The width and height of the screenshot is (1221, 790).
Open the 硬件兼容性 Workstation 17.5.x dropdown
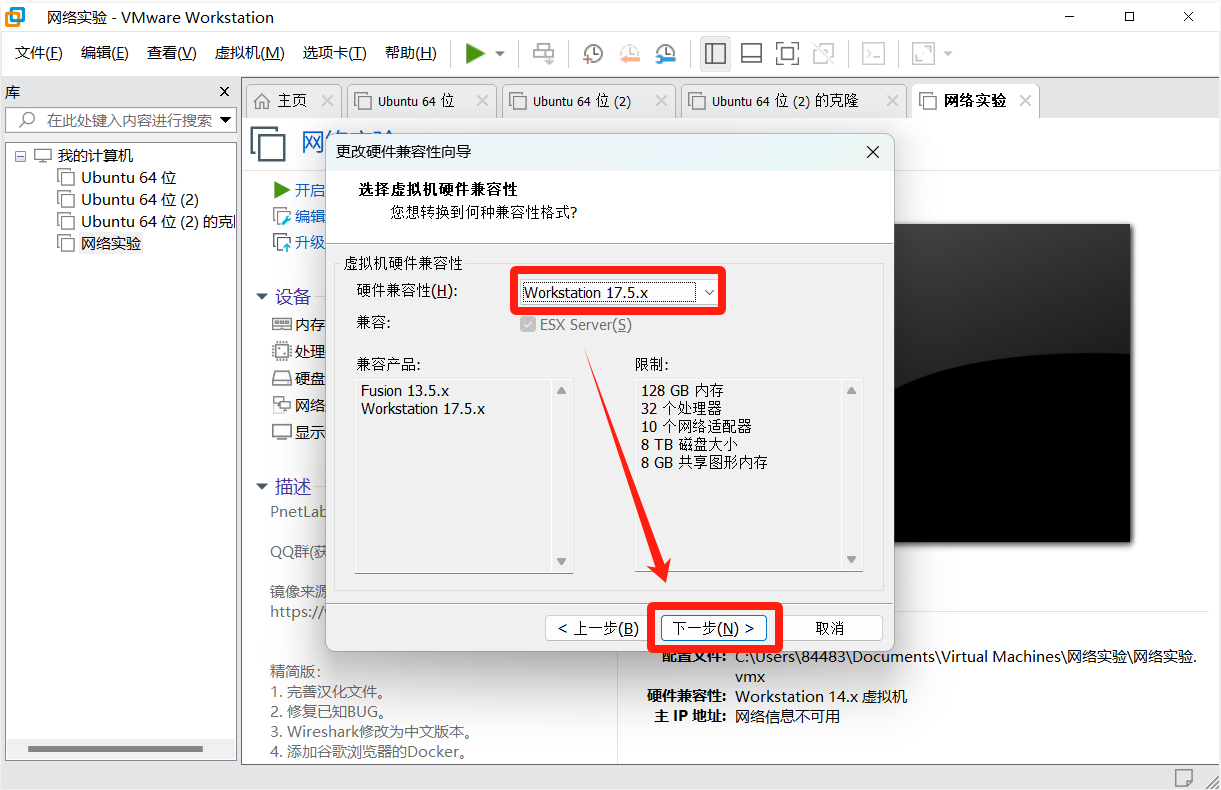pos(619,292)
